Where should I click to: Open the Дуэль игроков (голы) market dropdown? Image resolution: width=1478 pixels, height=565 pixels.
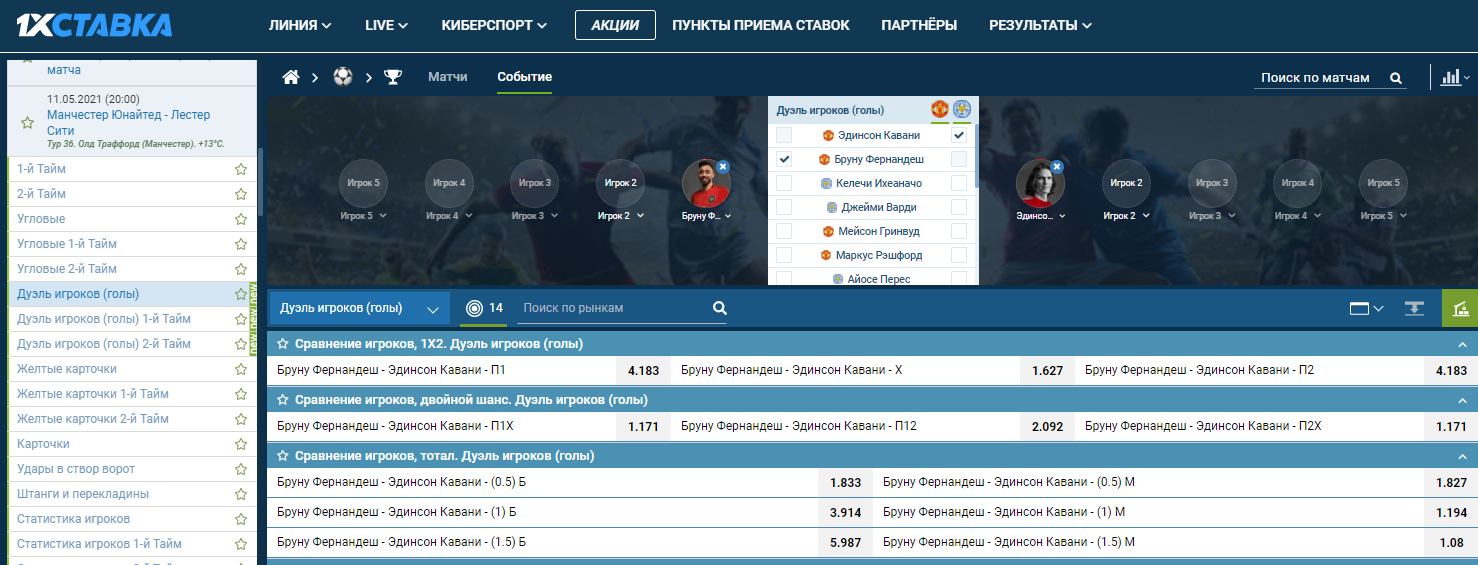(359, 308)
